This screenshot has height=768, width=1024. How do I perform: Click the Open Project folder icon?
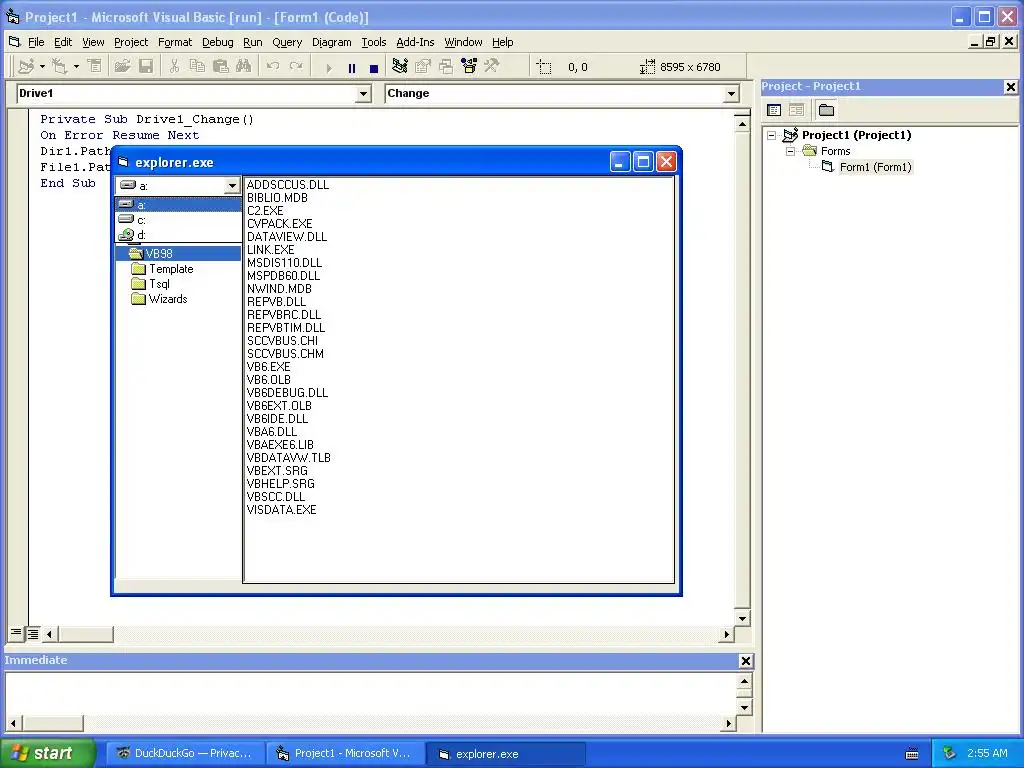click(x=122, y=67)
